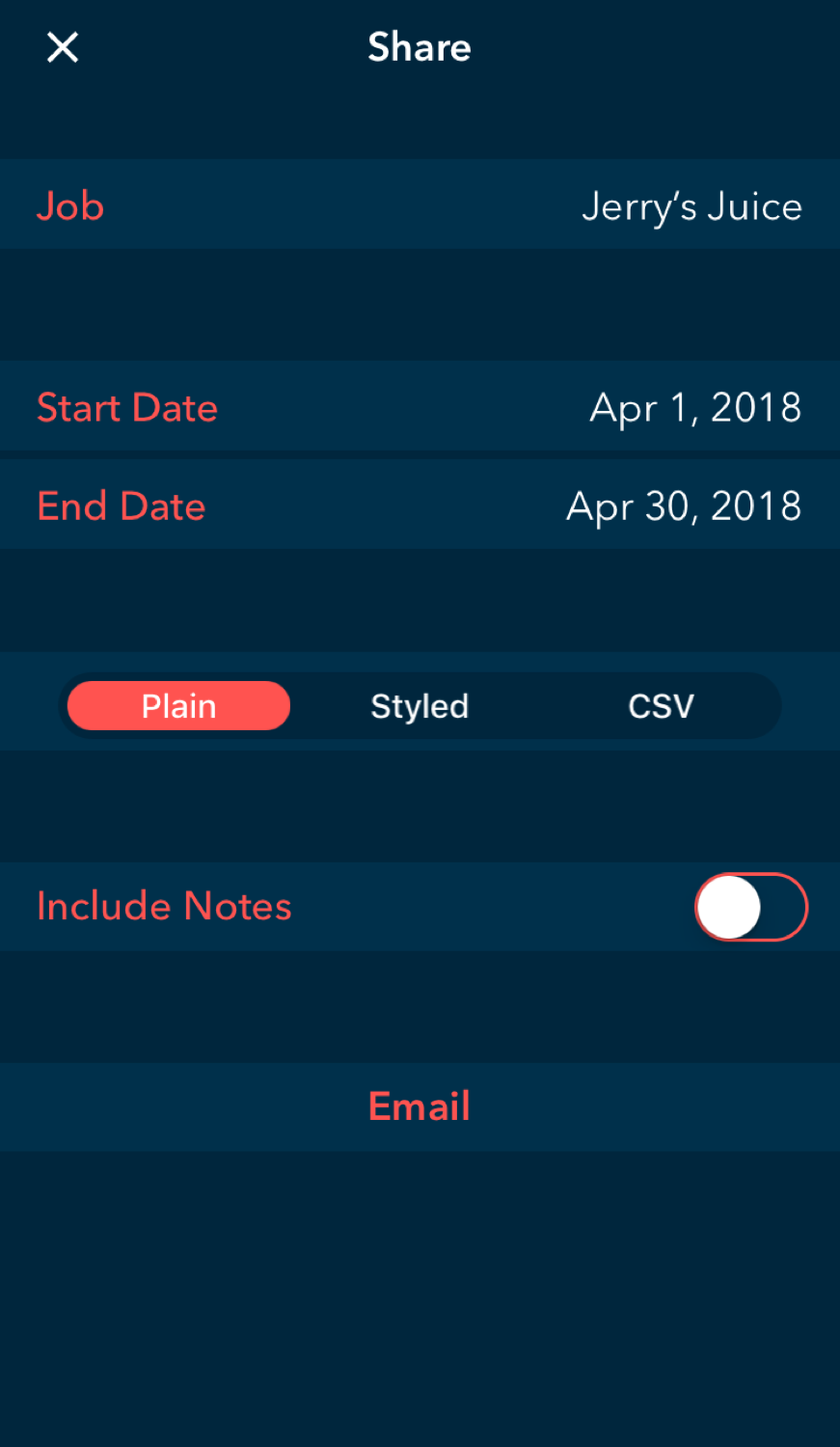Switch to the Styled format option
Image resolution: width=840 pixels, height=1447 pixels.
coord(420,706)
